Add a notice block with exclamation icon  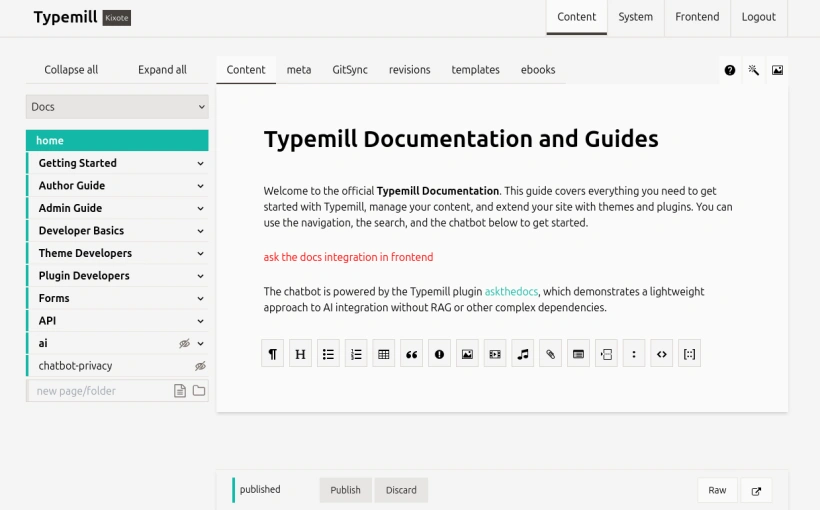click(439, 354)
